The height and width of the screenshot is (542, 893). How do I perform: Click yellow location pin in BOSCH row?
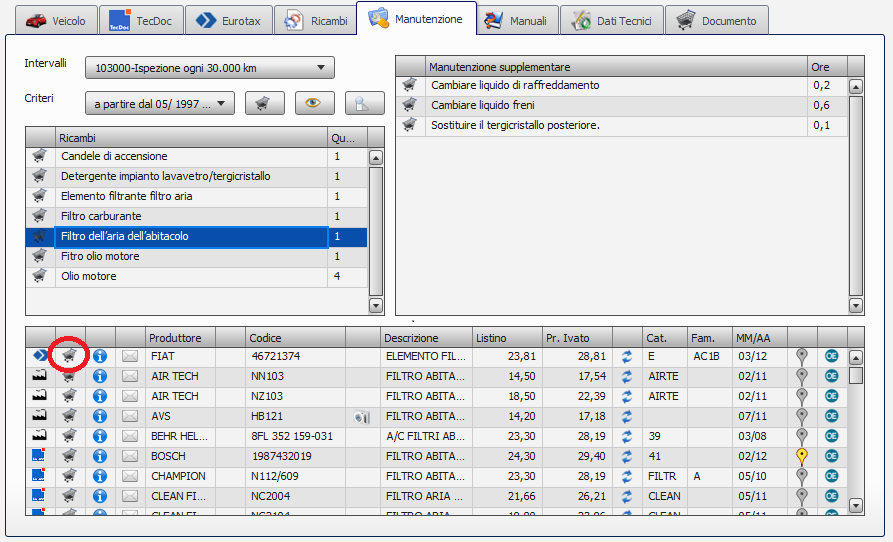pyautogui.click(x=801, y=456)
